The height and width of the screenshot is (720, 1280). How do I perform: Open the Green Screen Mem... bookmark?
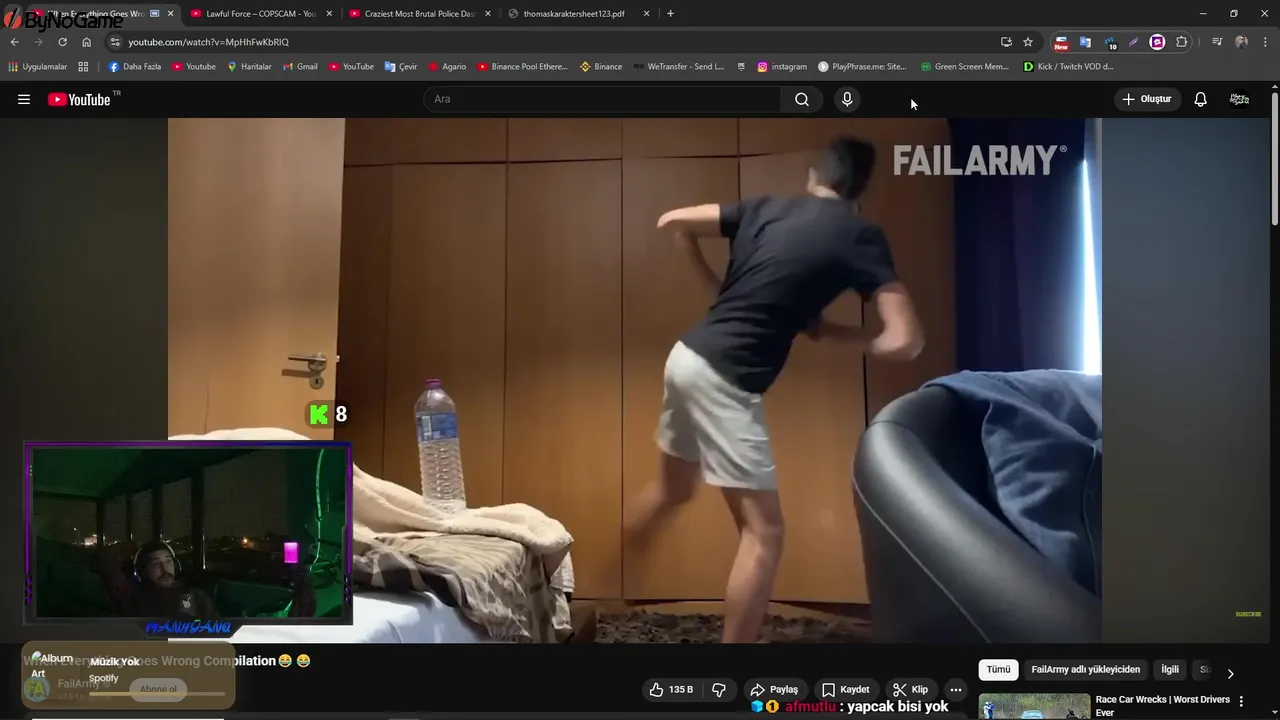point(964,67)
